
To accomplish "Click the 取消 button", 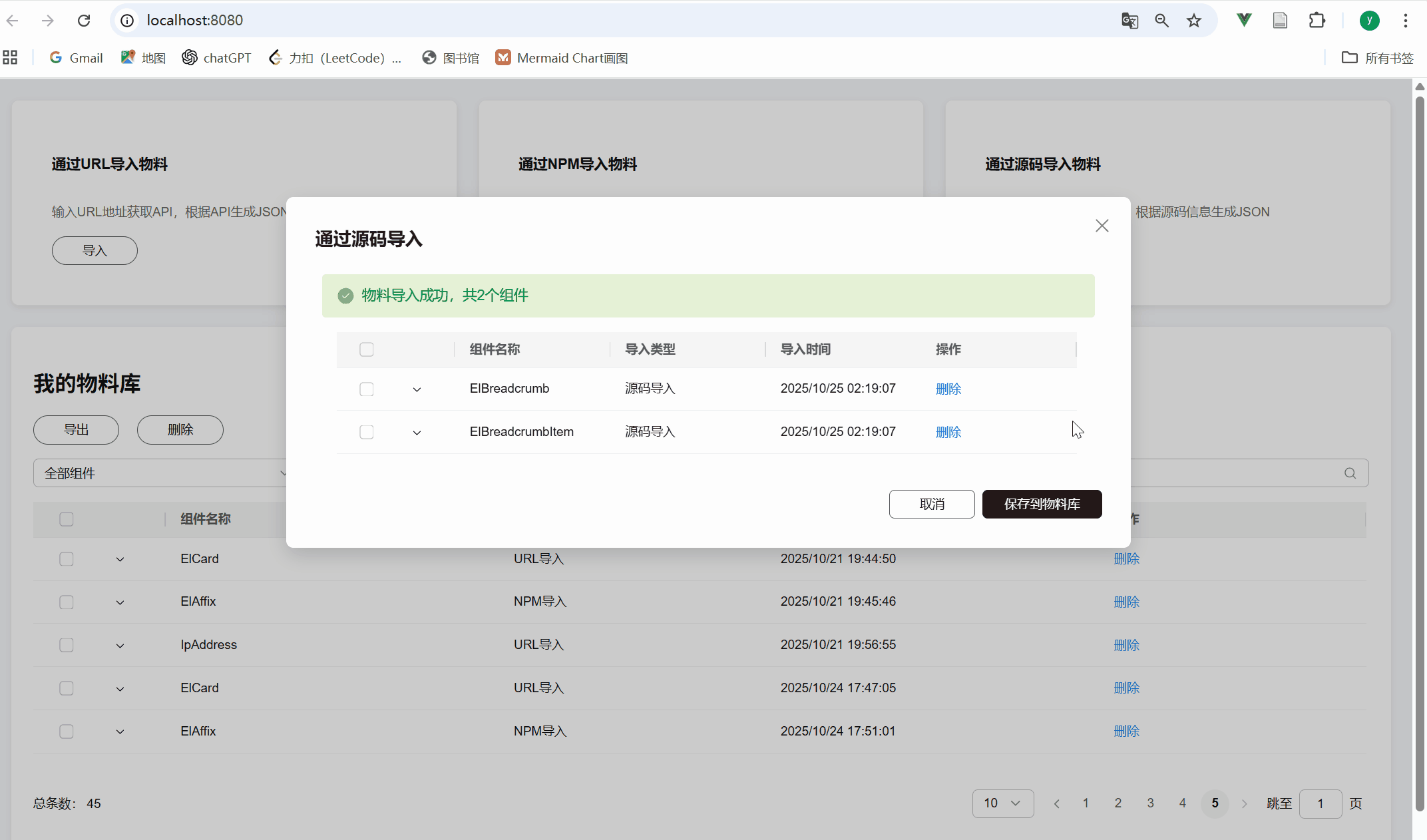I will [x=931, y=504].
